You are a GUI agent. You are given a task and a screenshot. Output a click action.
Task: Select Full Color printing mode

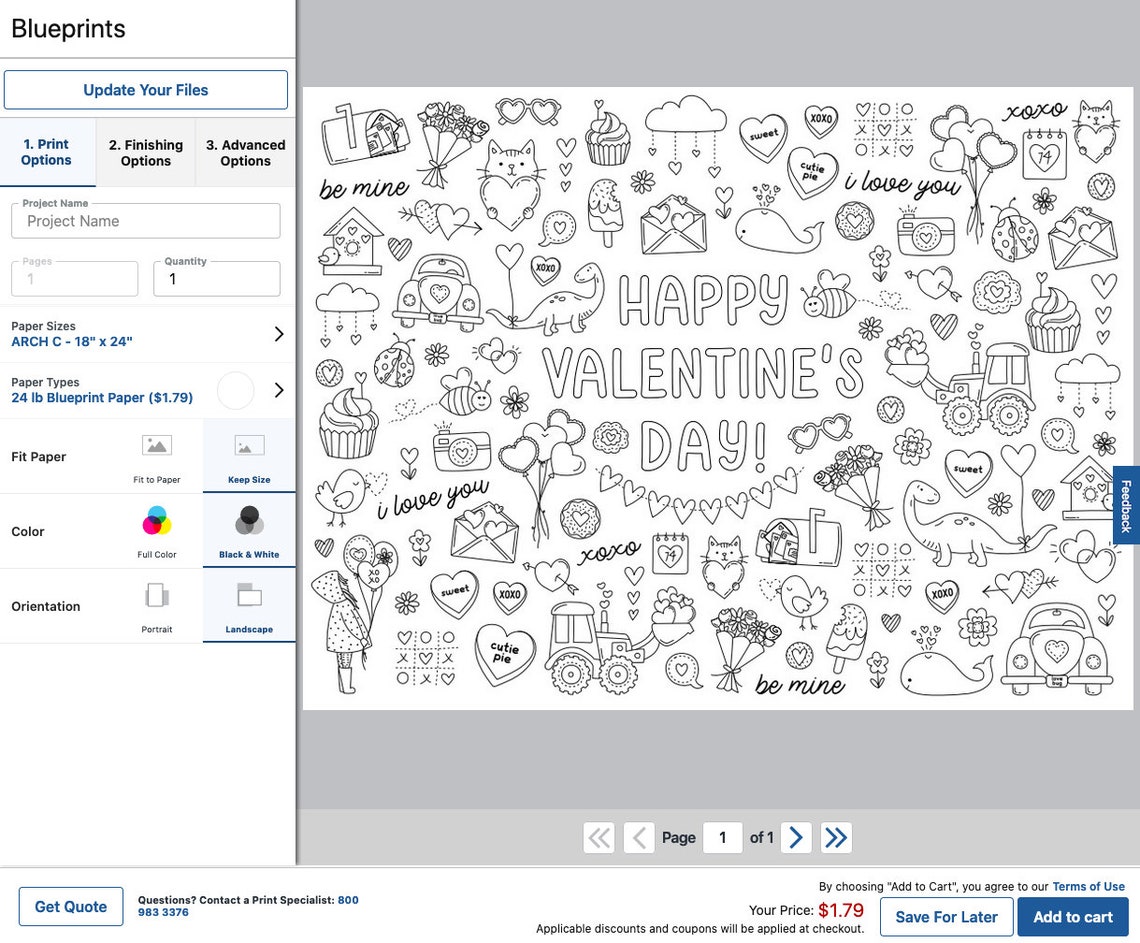156,530
